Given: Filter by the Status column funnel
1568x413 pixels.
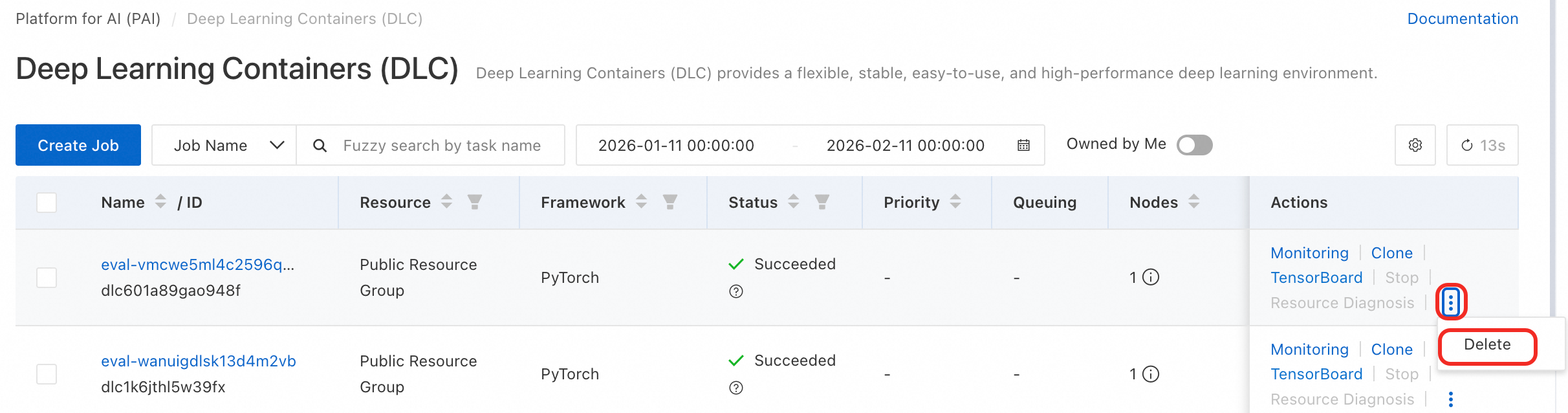Looking at the screenshot, I should [x=822, y=202].
